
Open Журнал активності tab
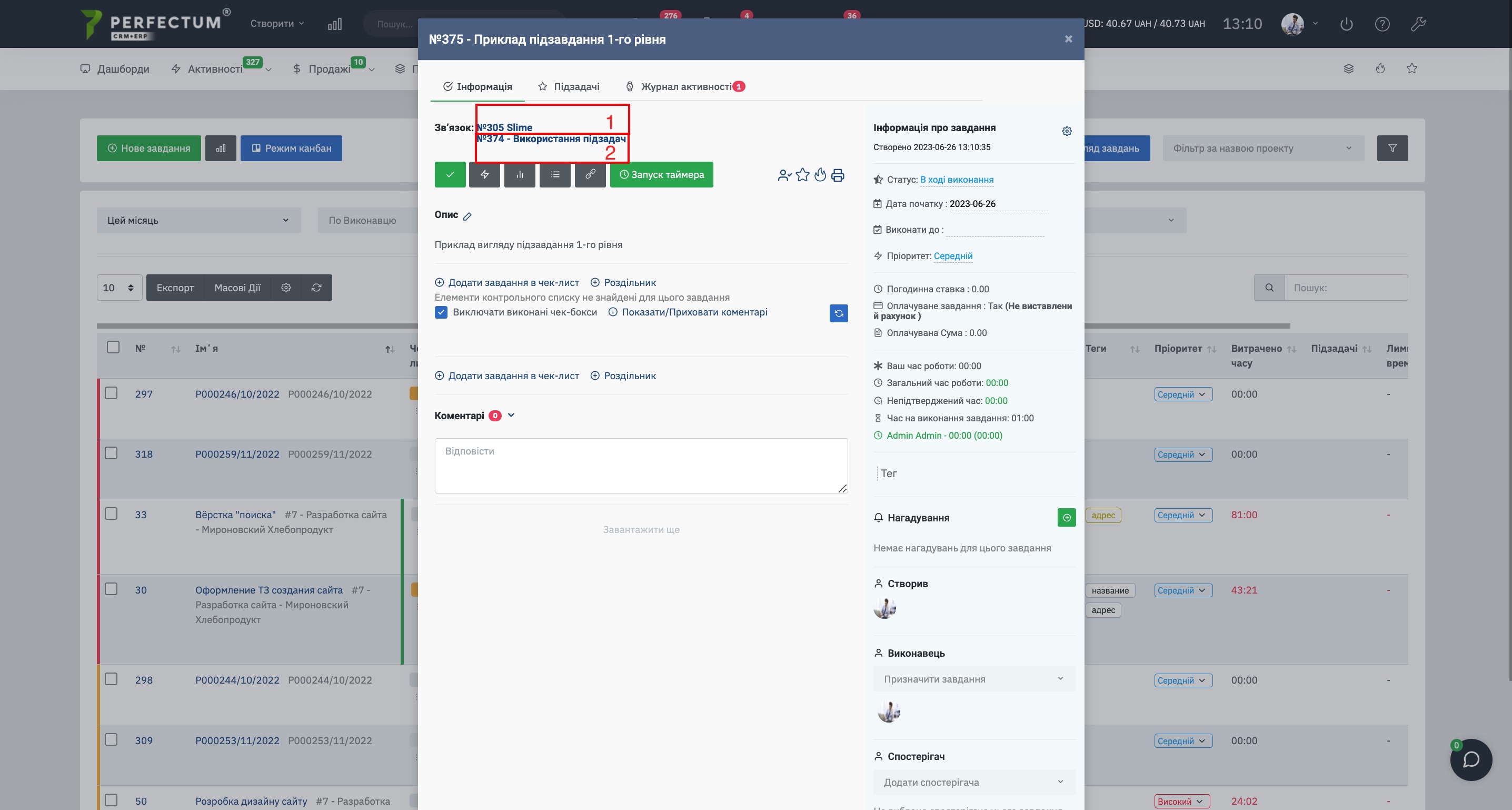coord(685,87)
